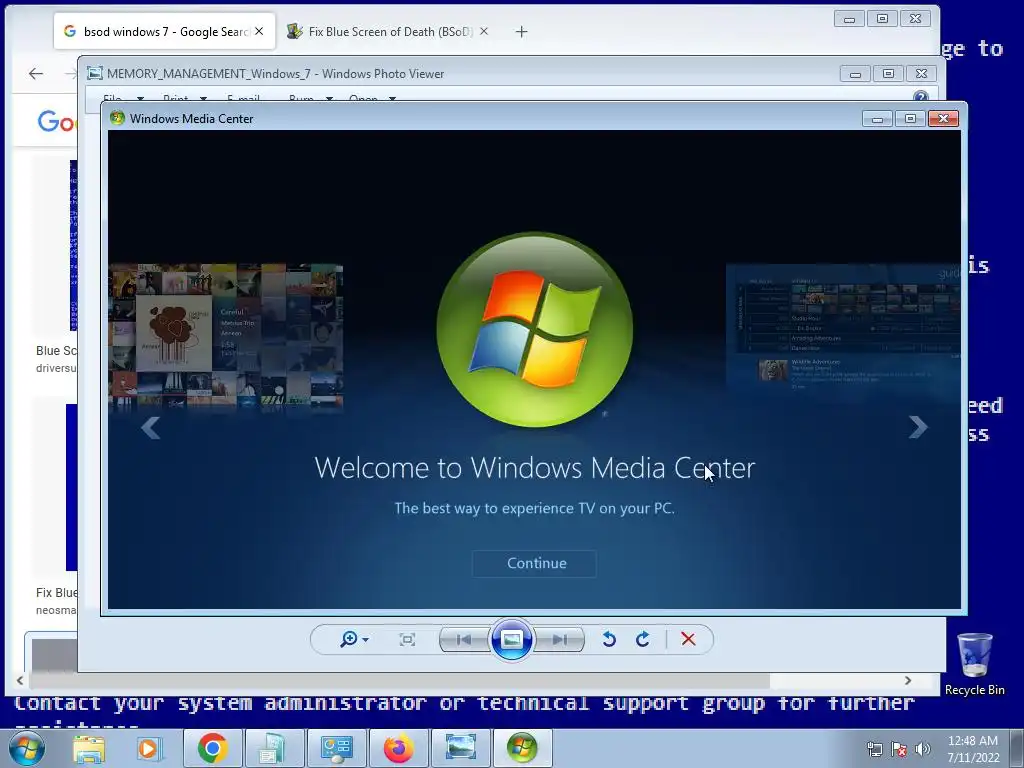Open the File menu dropdown in Photo Viewer

(x=123, y=99)
